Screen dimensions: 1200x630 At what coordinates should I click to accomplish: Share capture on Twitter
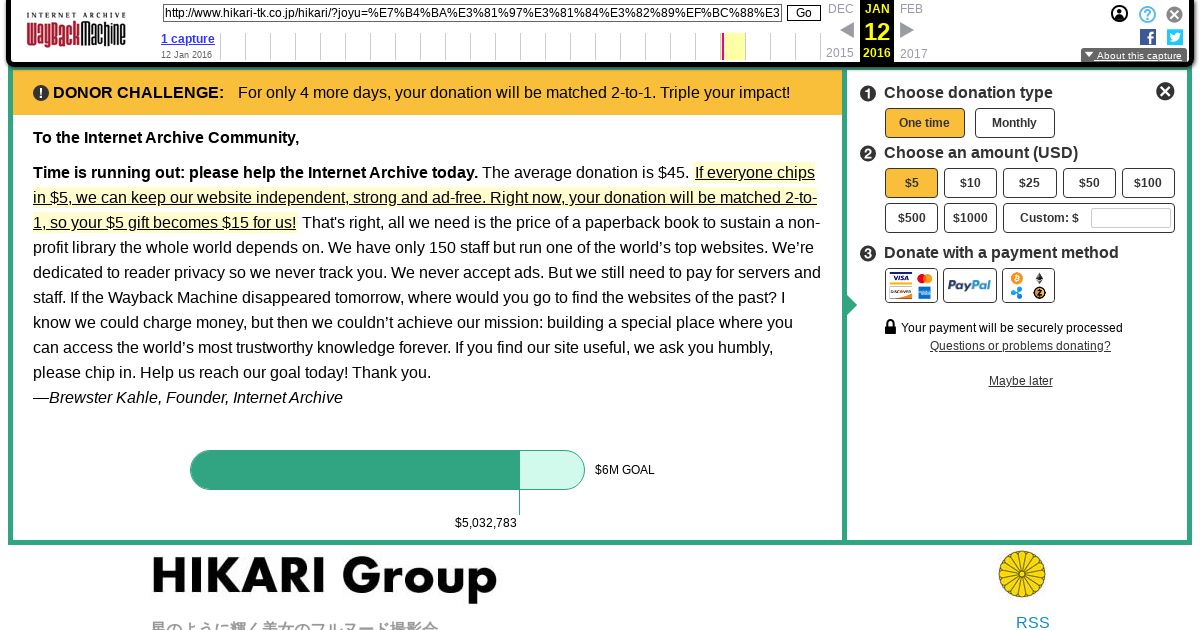tap(1175, 37)
